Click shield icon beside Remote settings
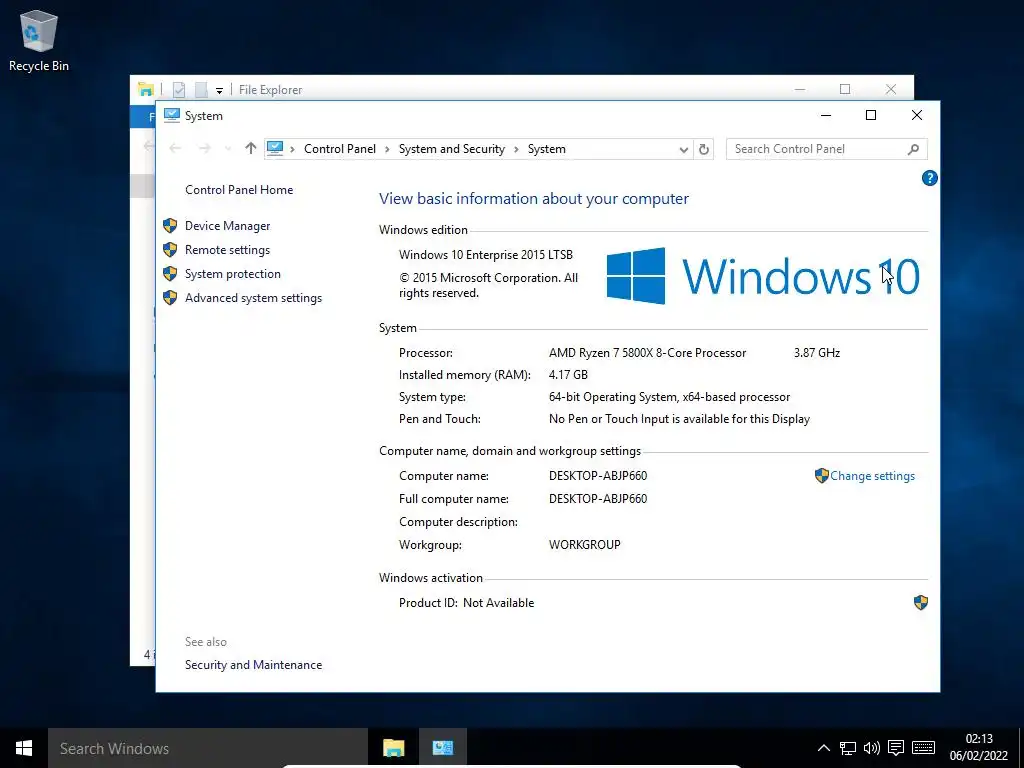Screen dimensions: 1024x768 pos(170,249)
